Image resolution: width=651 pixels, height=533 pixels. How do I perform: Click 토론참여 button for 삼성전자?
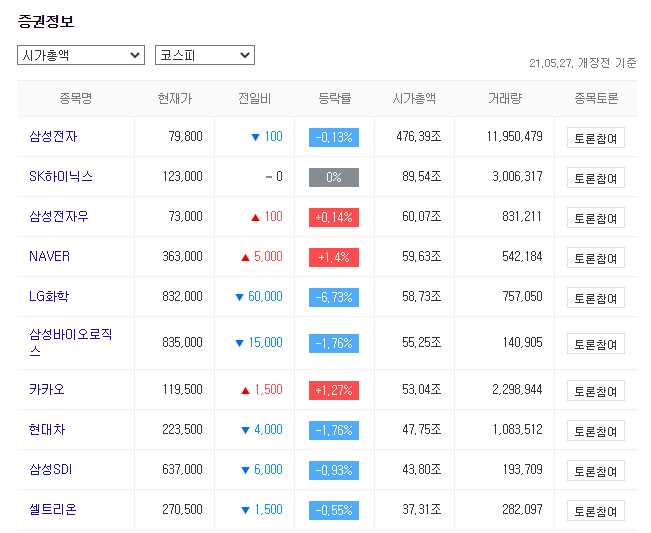pos(596,137)
